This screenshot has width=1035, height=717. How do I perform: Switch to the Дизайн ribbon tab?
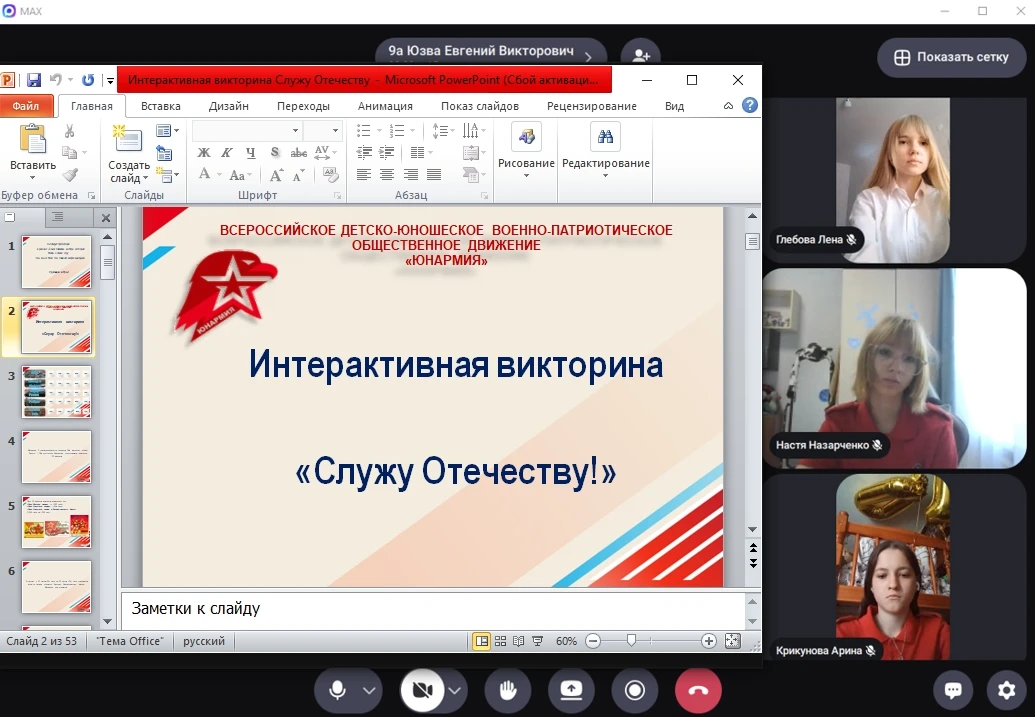228,106
